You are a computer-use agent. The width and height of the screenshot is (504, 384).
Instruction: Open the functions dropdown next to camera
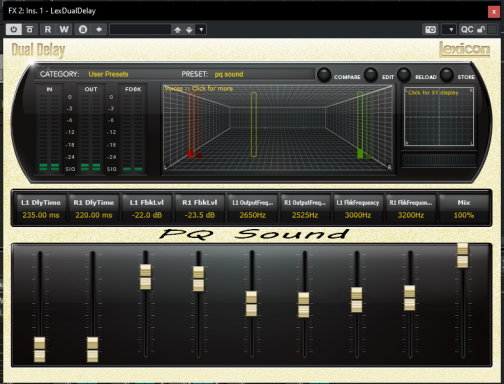click(x=449, y=29)
